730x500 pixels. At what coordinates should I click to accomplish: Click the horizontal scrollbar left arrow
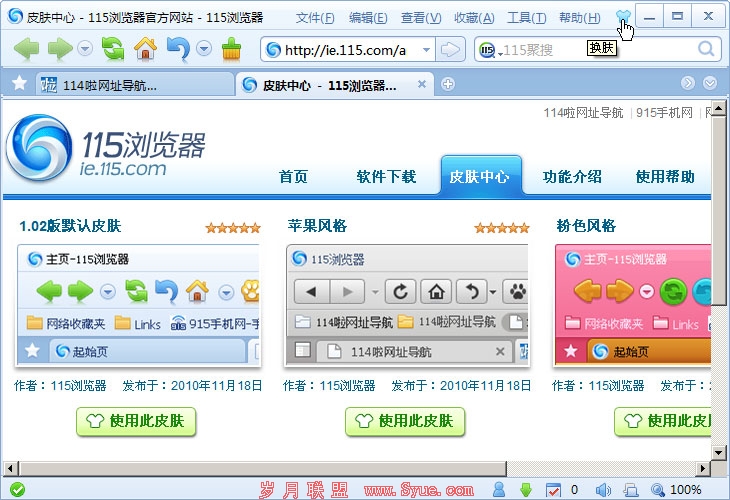[x=10, y=468]
